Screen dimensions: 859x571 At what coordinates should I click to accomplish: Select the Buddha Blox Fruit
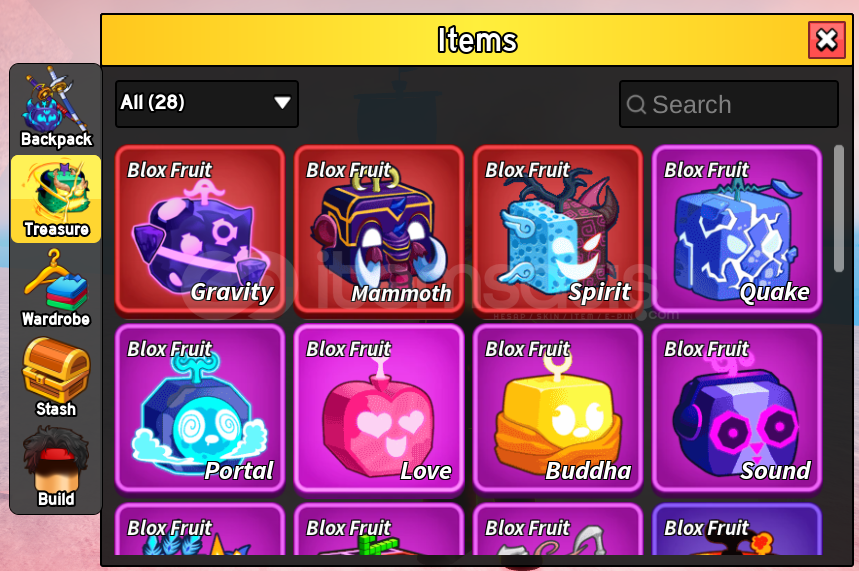pos(558,409)
